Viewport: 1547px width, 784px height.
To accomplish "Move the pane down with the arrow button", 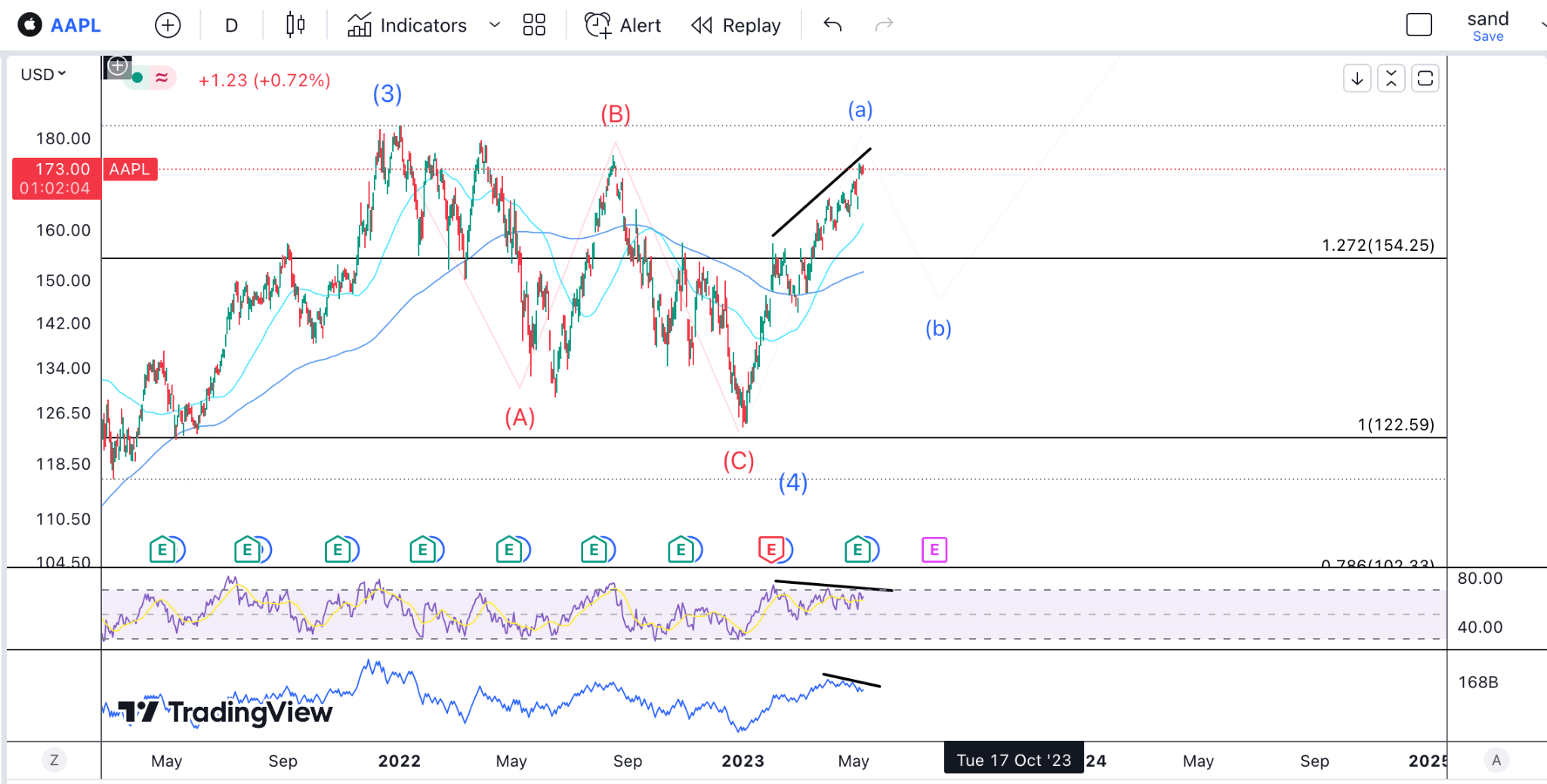I will (1357, 79).
